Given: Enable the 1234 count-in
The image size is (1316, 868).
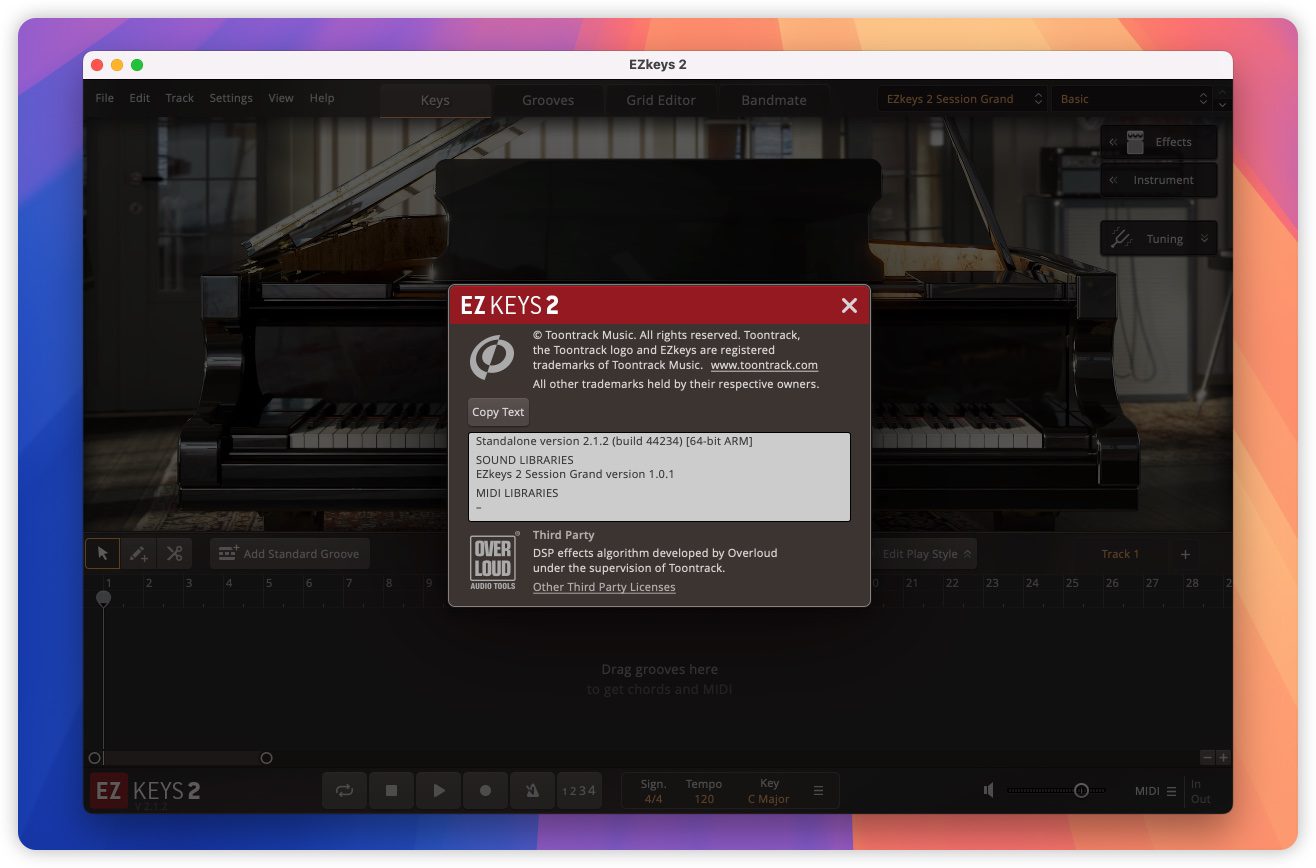Looking at the screenshot, I should [578, 790].
